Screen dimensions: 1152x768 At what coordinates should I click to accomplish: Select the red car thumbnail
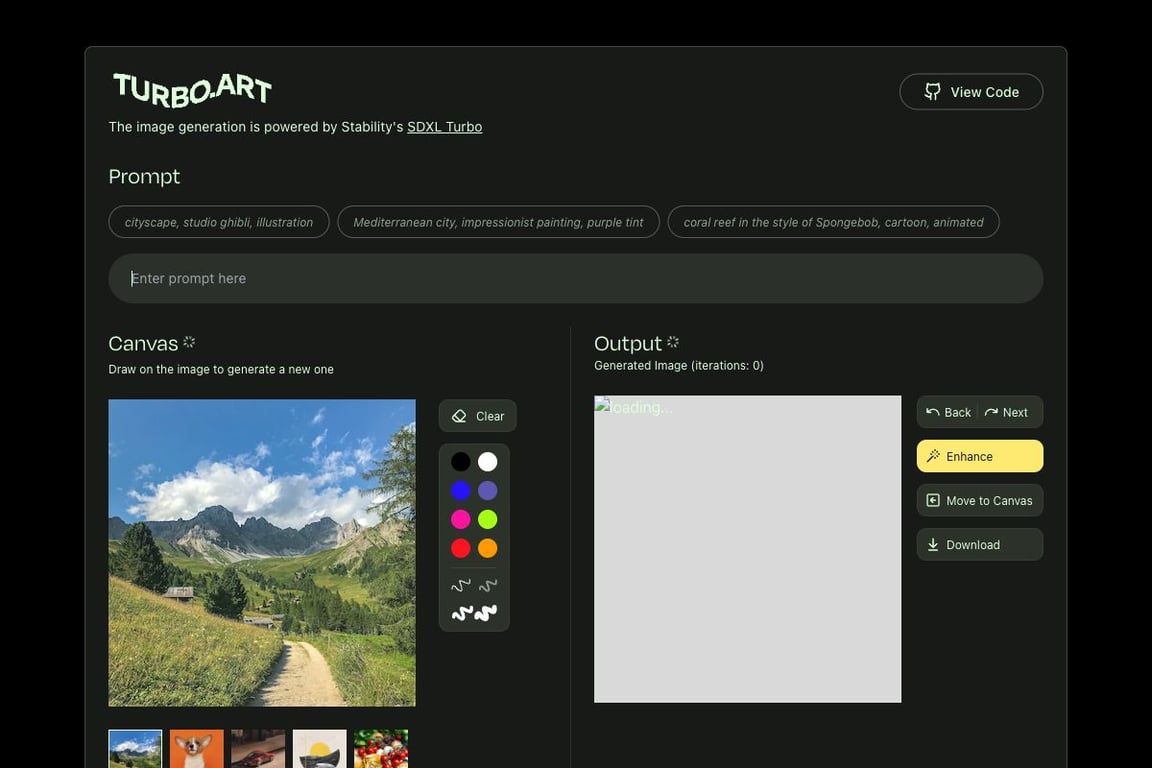tap(258, 749)
